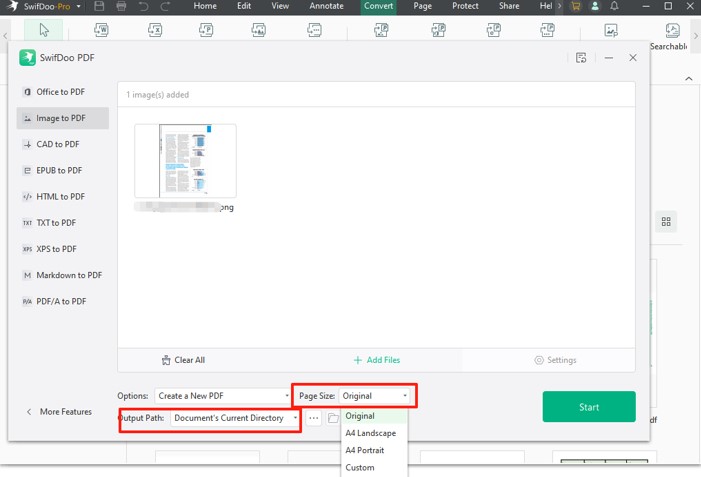The width and height of the screenshot is (701, 477).
Task: Click Clear All to remove images
Action: point(183,360)
